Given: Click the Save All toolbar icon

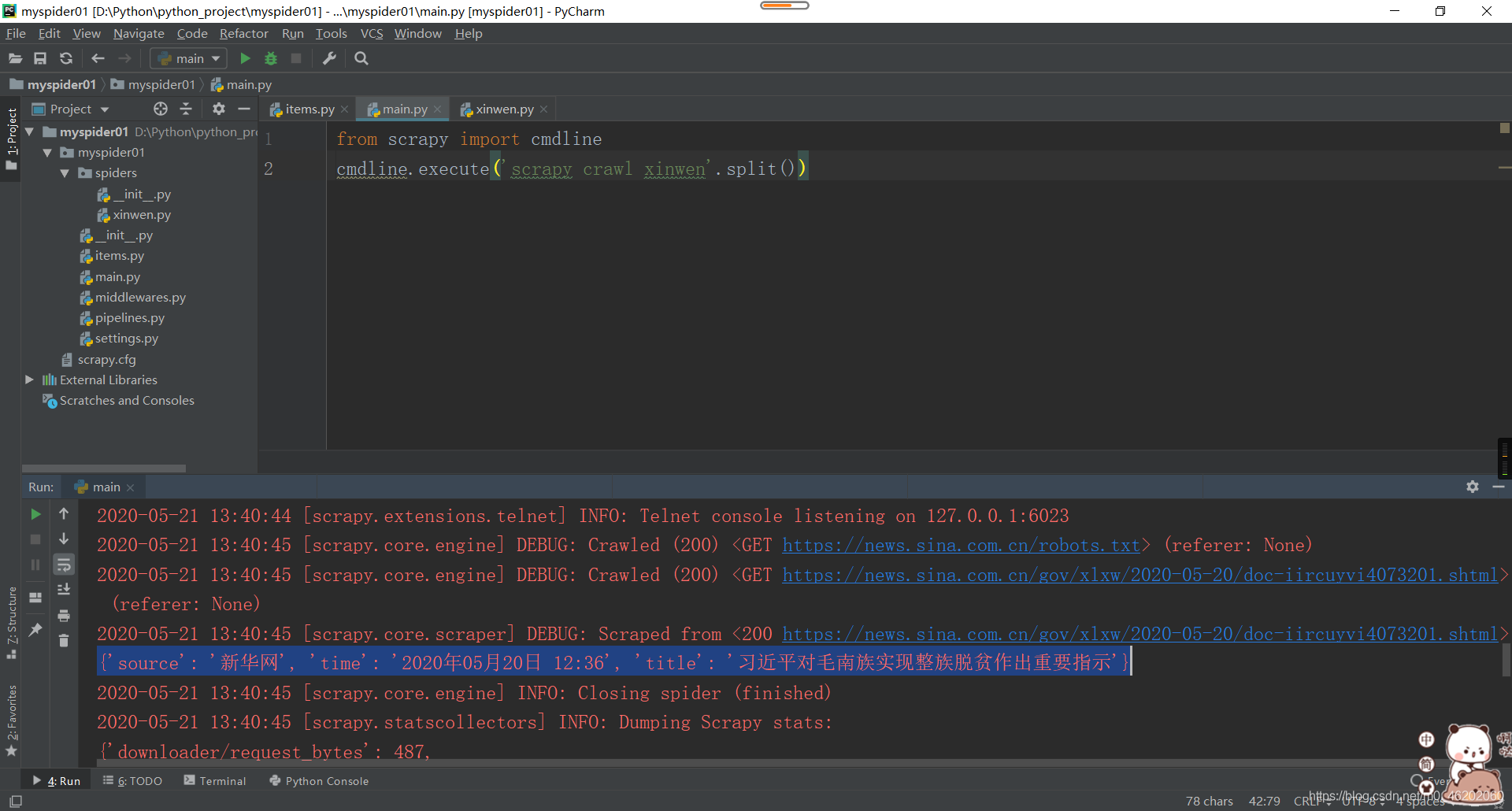Looking at the screenshot, I should click(x=40, y=58).
